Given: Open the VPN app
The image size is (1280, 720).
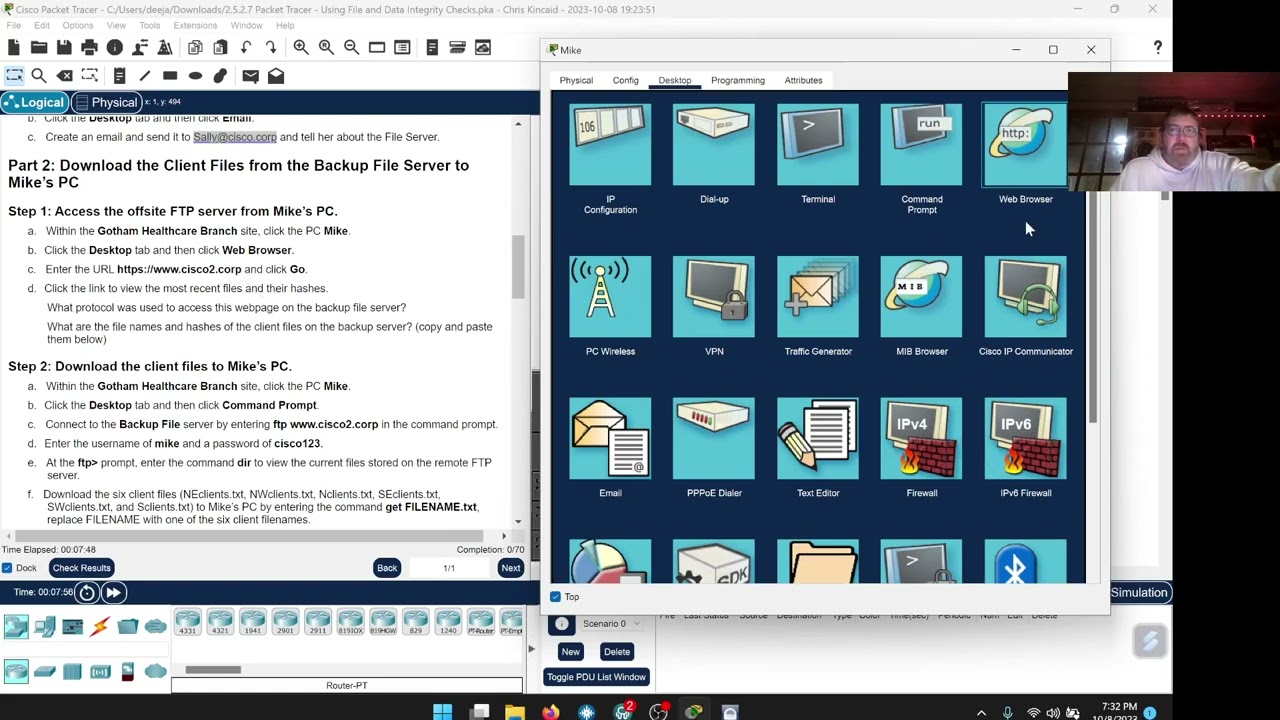Looking at the screenshot, I should (x=714, y=297).
